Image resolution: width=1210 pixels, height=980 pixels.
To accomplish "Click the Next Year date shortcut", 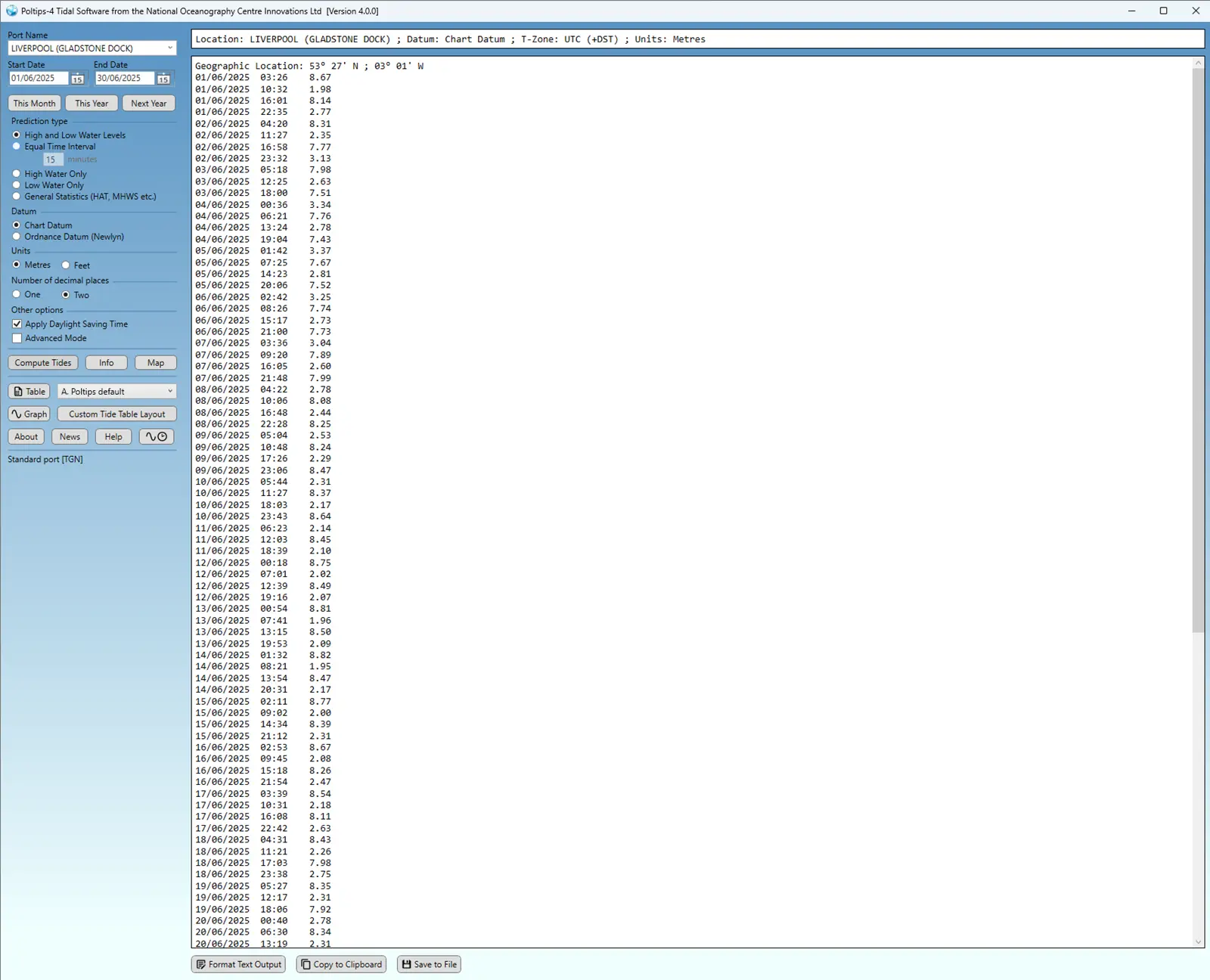I will point(149,104).
